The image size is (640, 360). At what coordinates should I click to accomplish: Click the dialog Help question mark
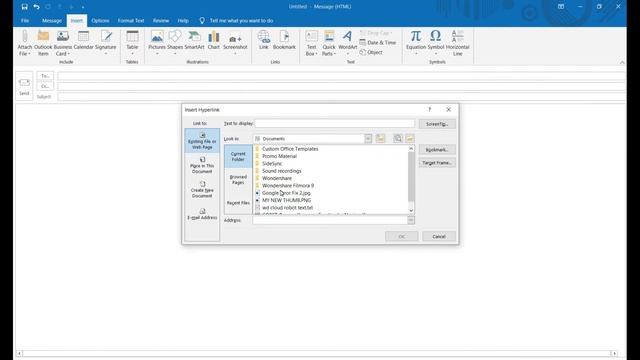[x=429, y=109]
